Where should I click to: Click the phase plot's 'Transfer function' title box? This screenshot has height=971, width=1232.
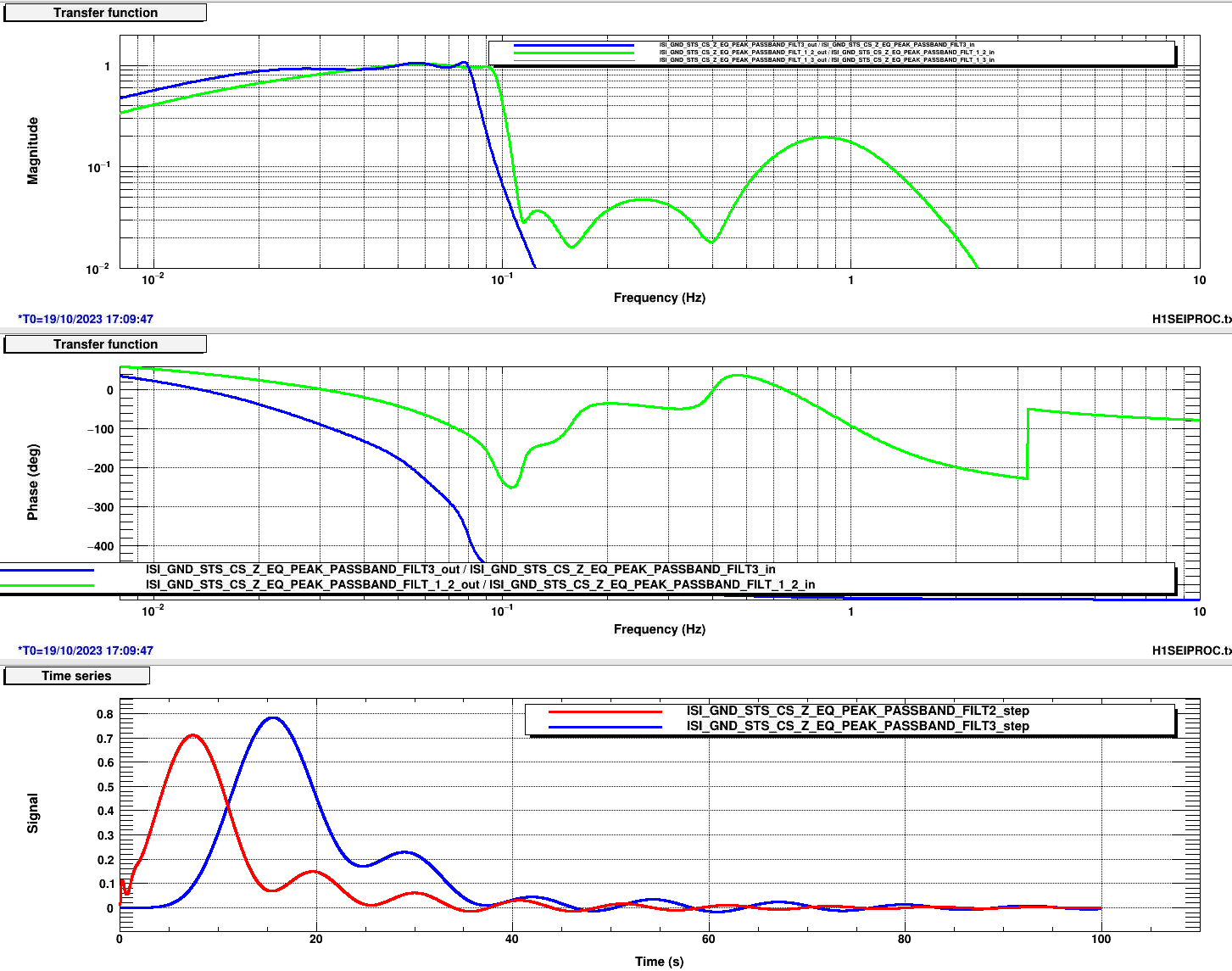tap(105, 344)
